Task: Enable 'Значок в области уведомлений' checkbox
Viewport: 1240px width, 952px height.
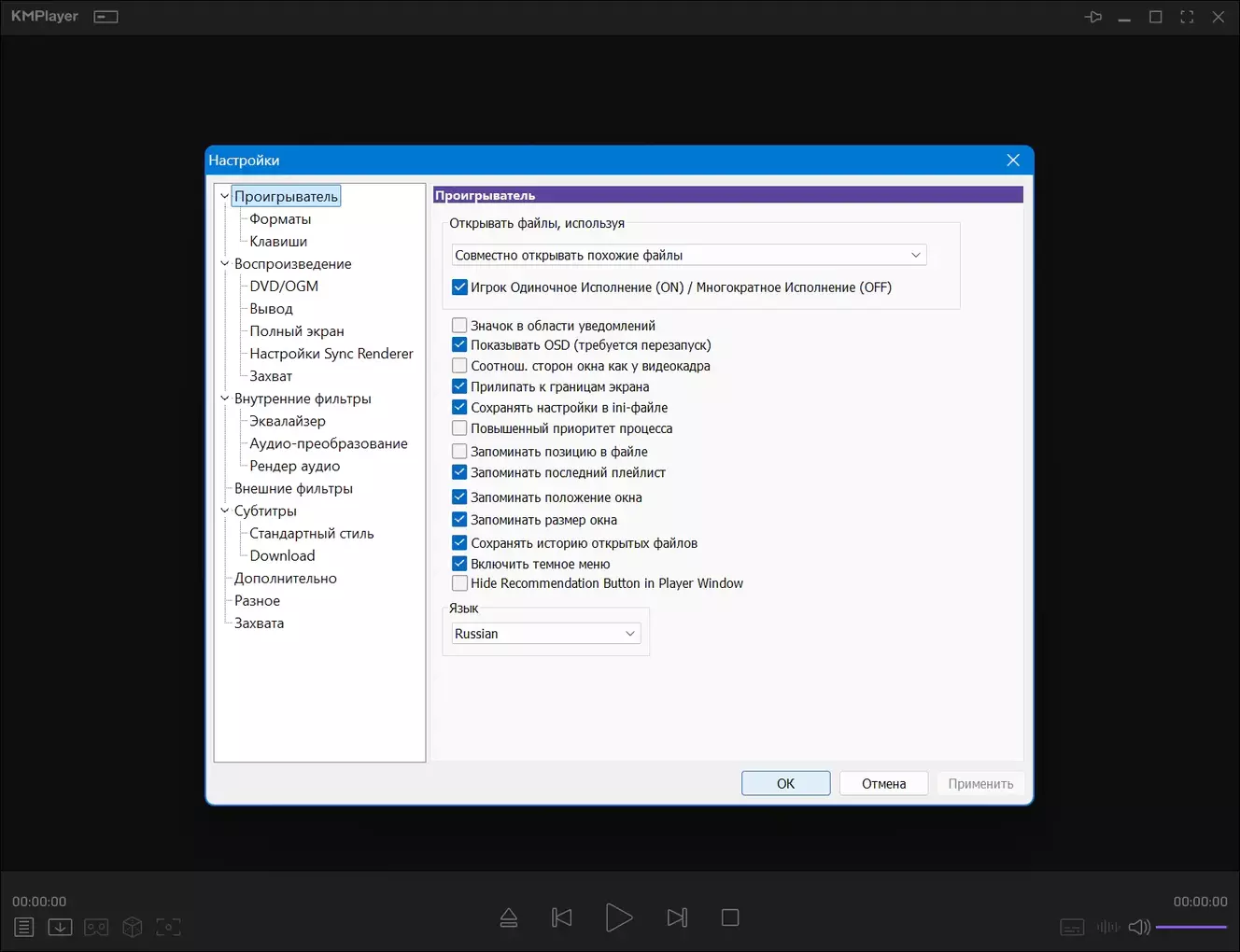Action: coord(459,326)
